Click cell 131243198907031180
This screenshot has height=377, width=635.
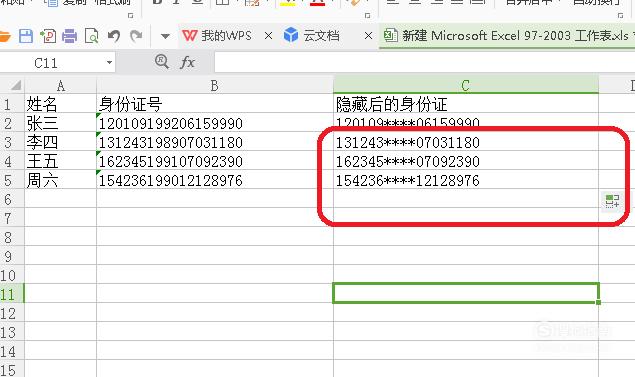click(x=215, y=142)
